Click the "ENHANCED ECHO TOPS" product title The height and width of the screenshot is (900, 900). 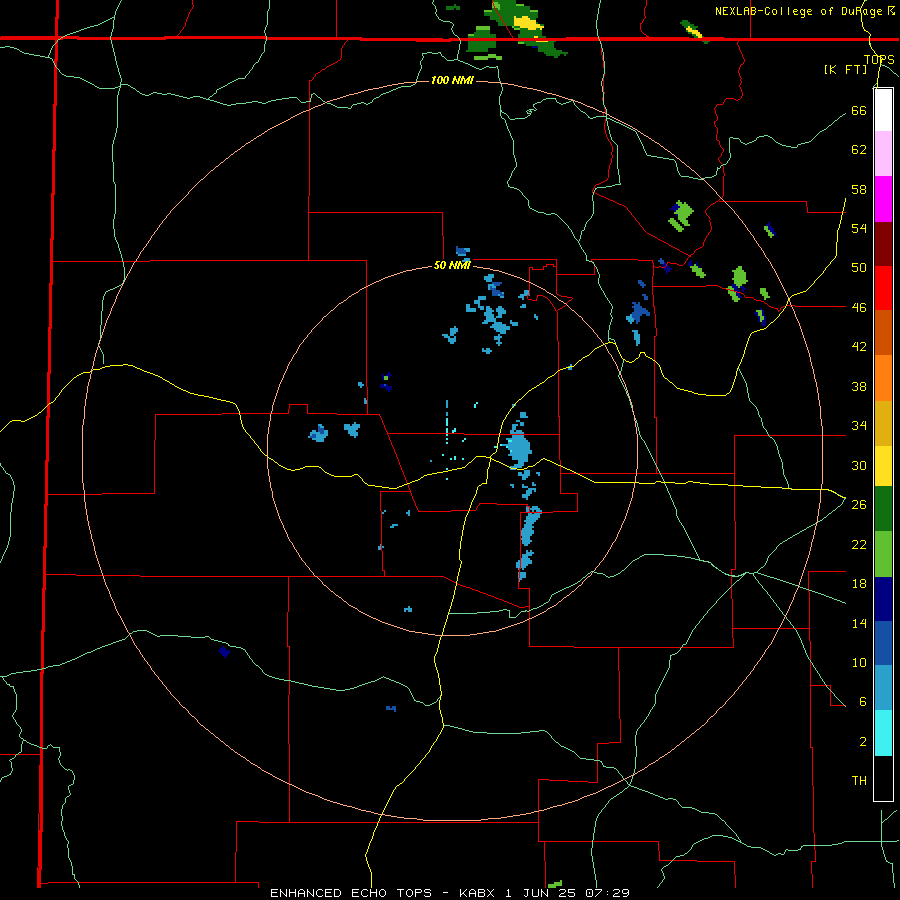[x=351, y=893]
